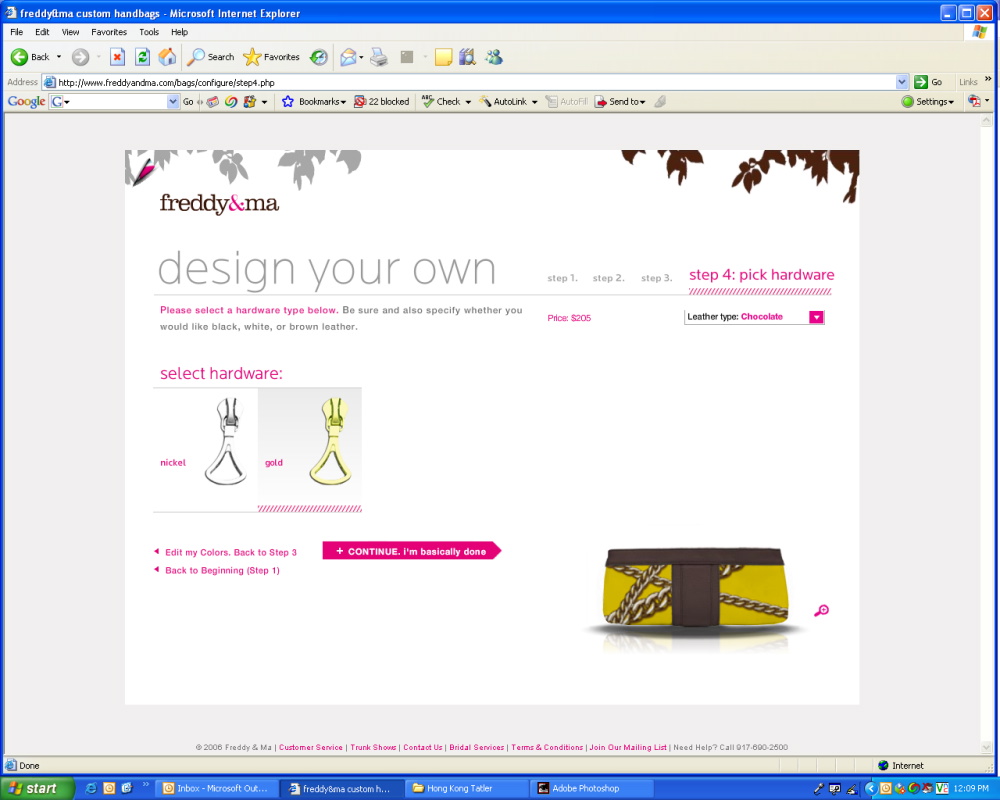Open the File menu

(17, 32)
